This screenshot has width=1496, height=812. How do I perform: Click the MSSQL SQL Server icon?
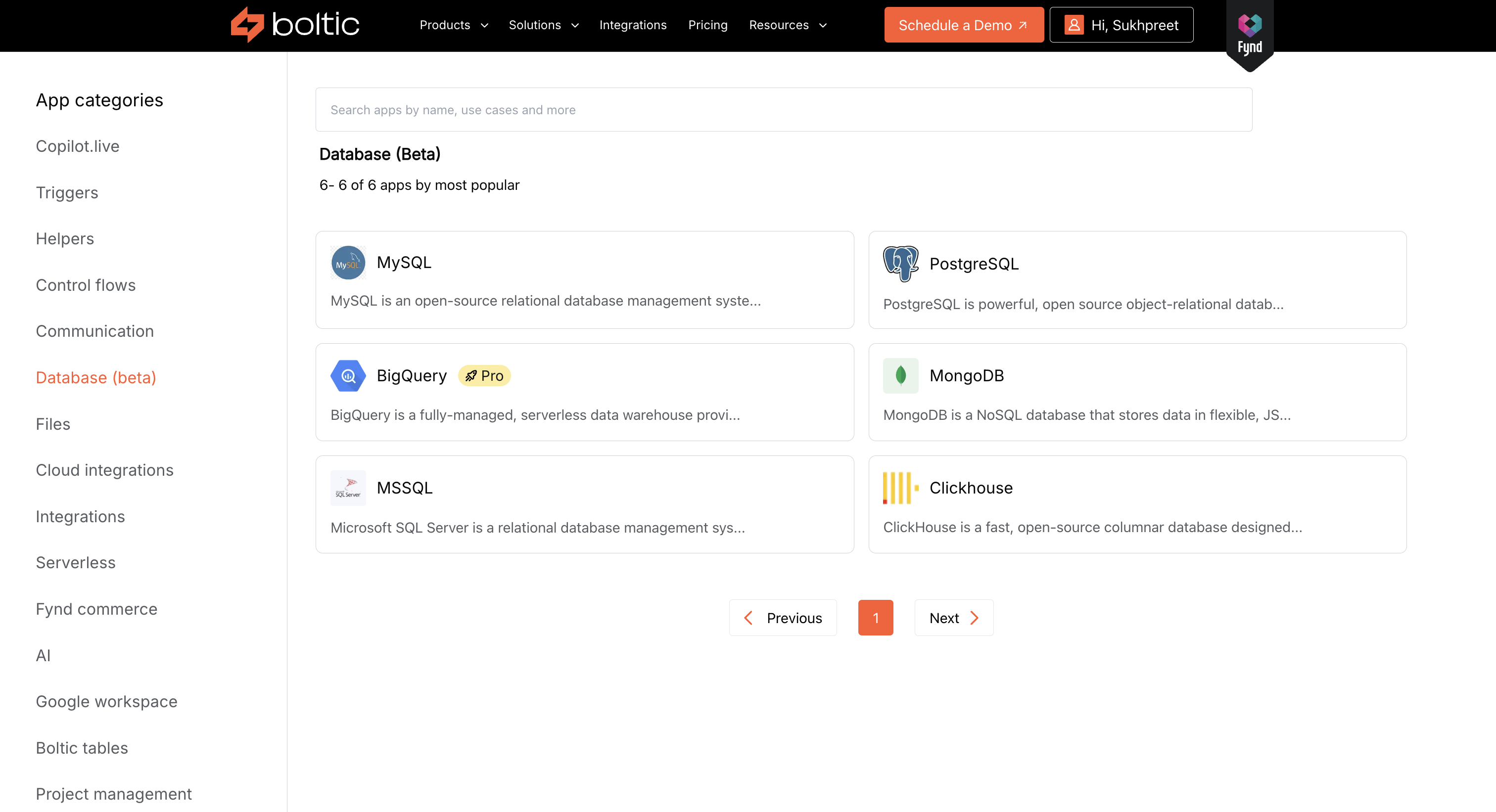tap(348, 488)
